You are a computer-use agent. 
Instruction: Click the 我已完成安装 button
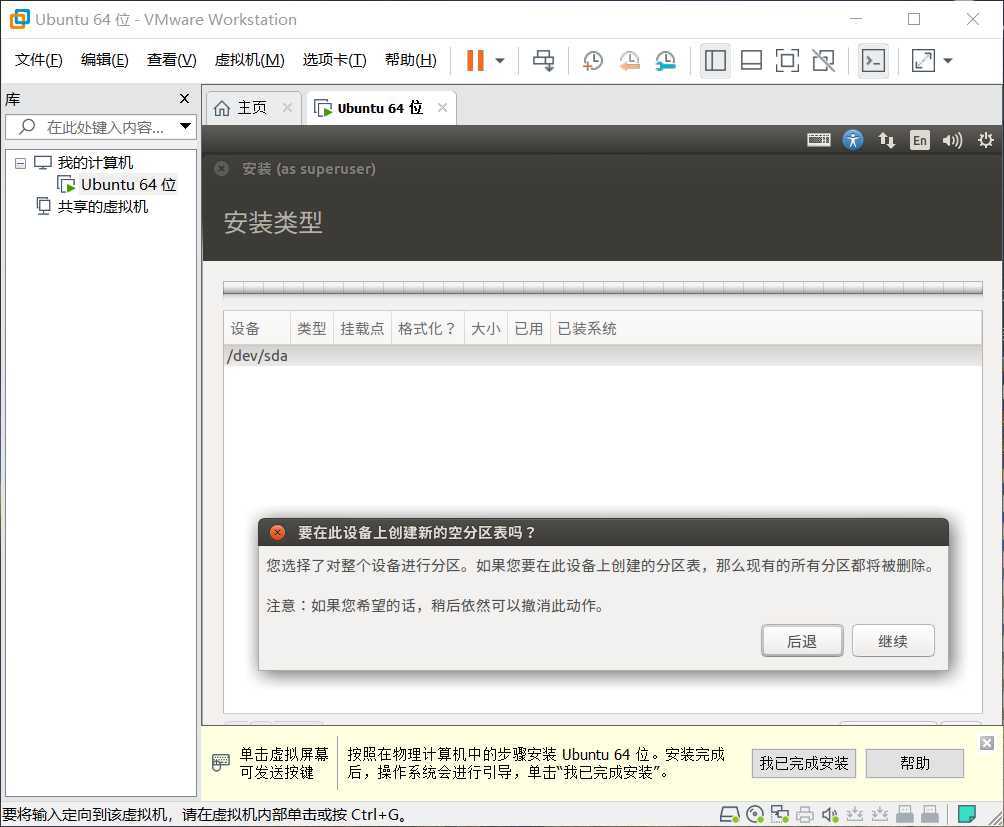(x=804, y=763)
